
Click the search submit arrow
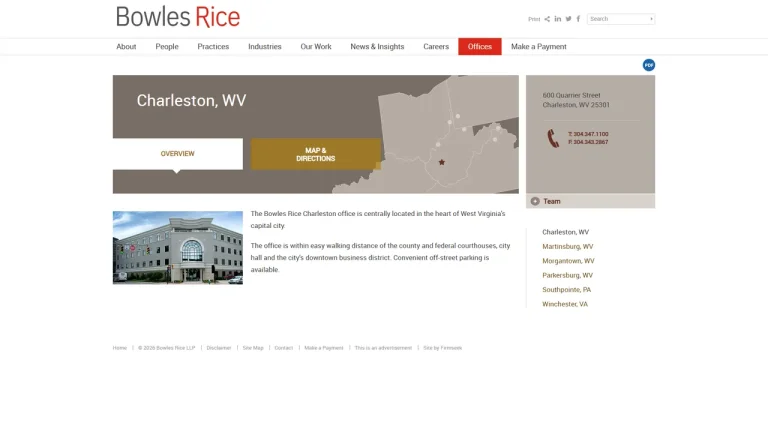click(x=651, y=19)
